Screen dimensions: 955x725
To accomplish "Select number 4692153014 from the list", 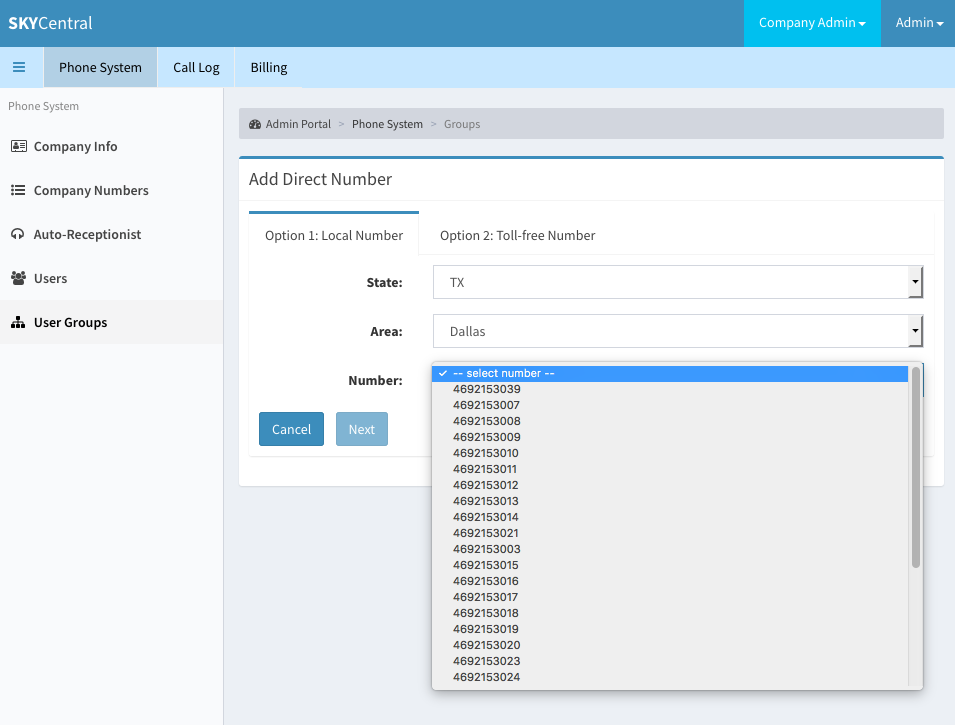I will (x=670, y=517).
